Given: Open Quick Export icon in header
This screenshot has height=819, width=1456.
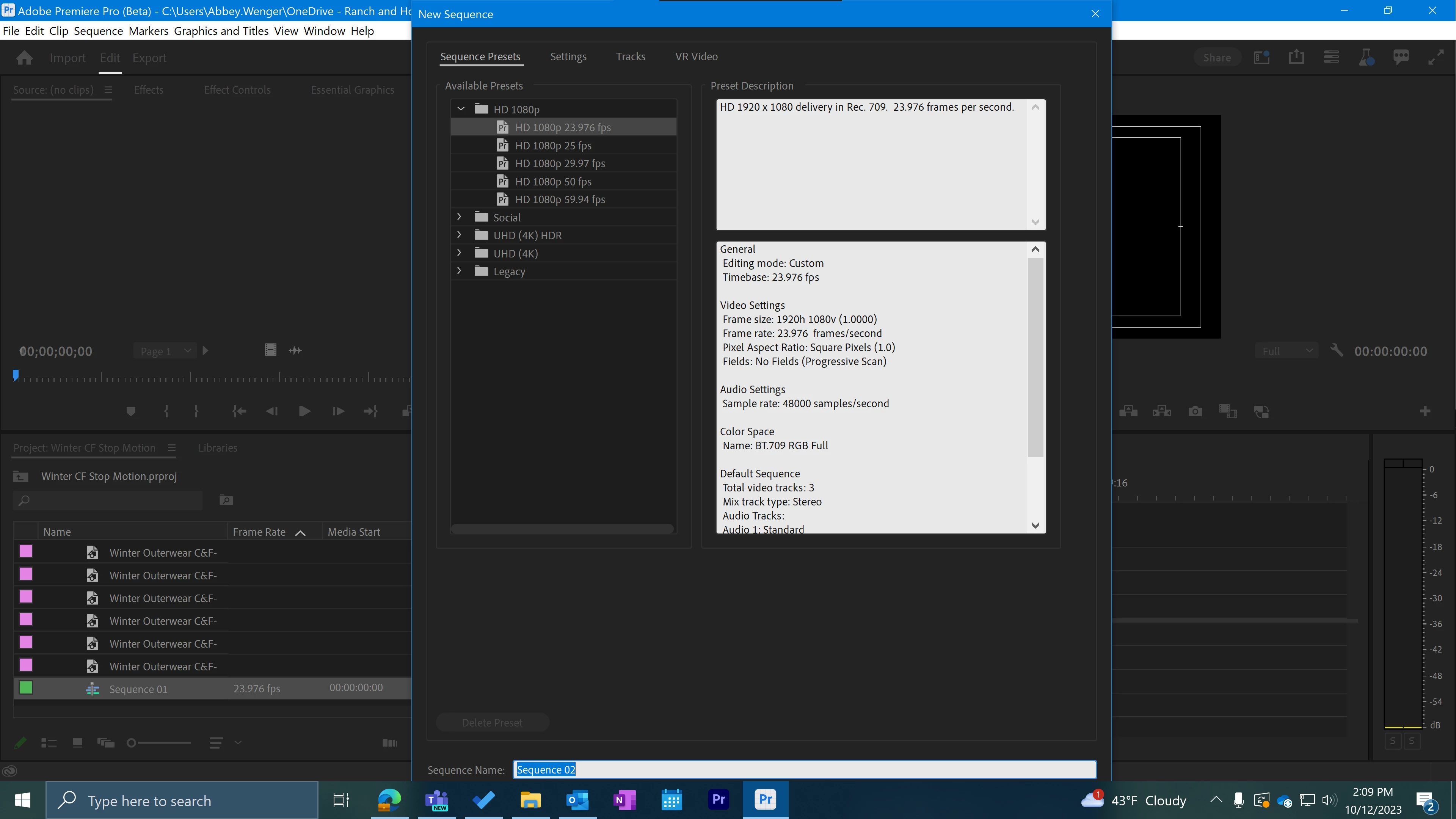Looking at the screenshot, I should tap(1296, 57).
